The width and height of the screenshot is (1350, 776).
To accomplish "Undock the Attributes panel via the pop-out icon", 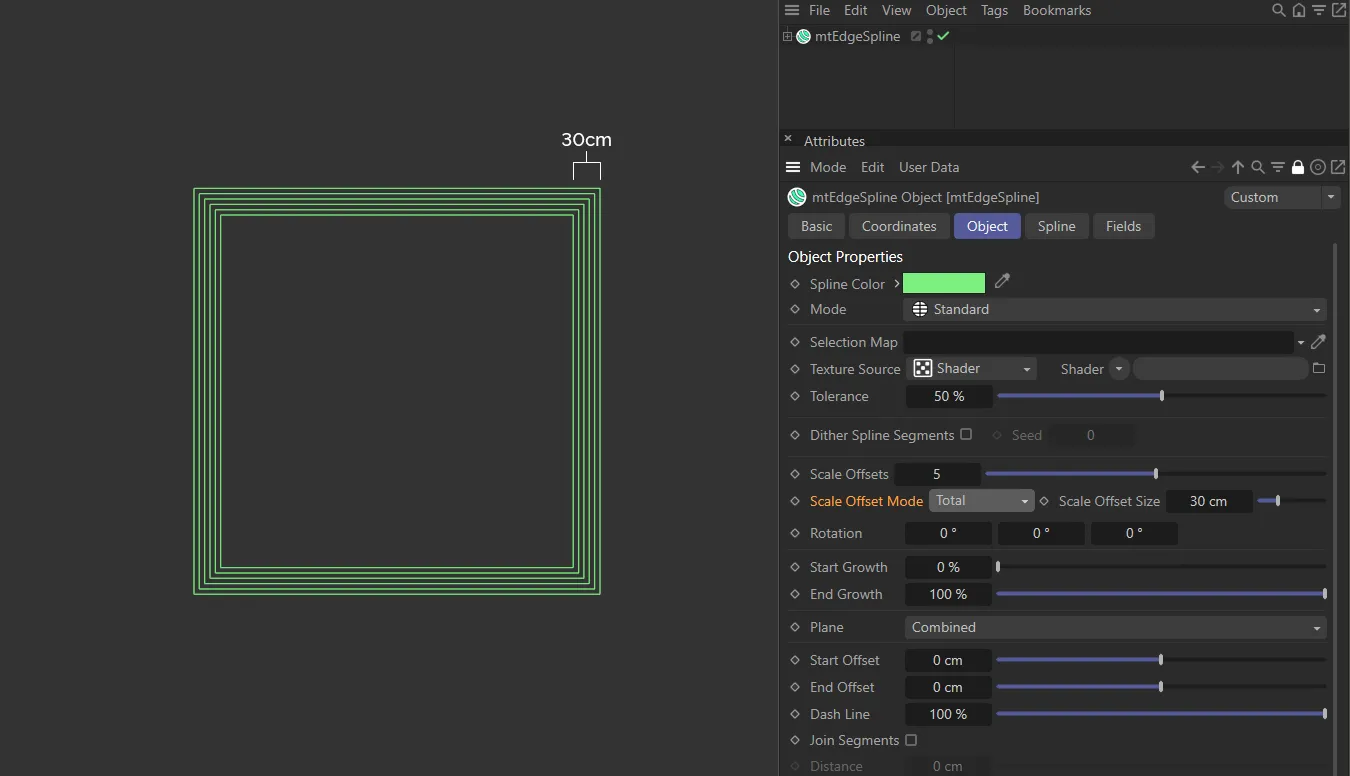I will click(1338, 167).
